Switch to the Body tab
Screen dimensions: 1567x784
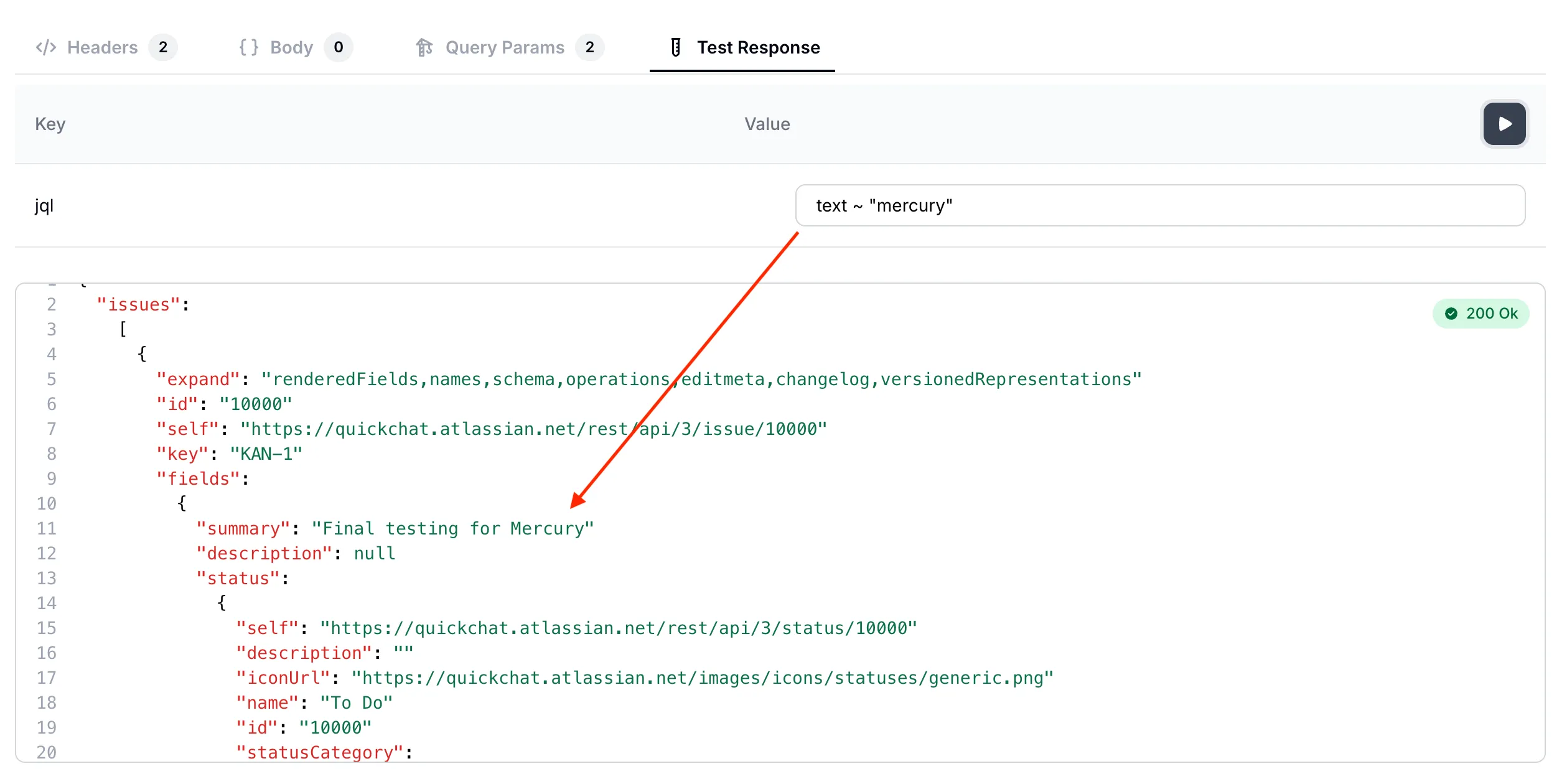[x=291, y=47]
